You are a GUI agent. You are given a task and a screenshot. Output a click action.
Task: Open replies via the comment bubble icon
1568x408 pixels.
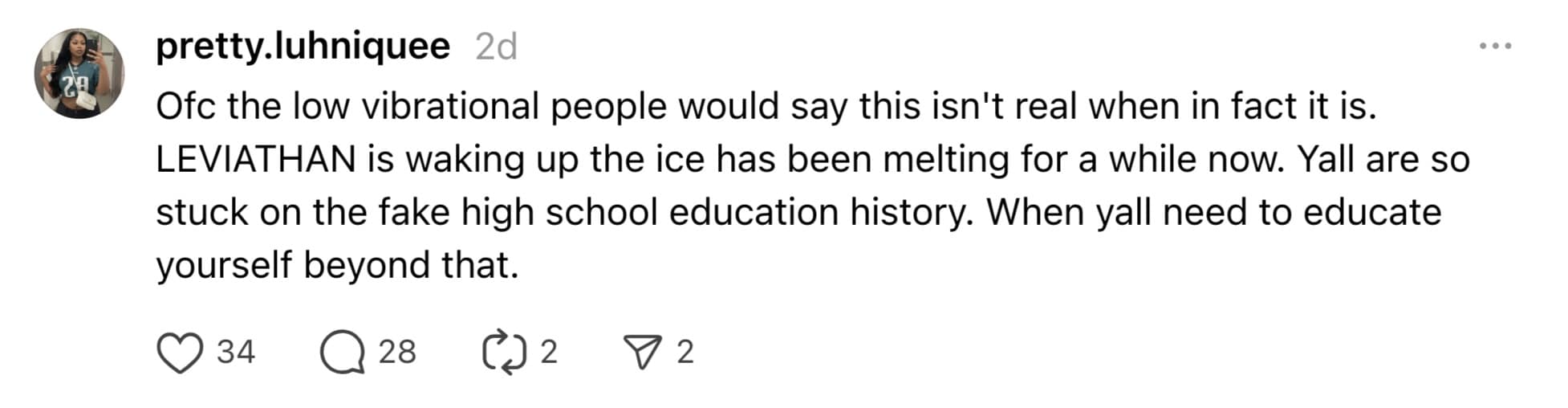tap(343, 353)
